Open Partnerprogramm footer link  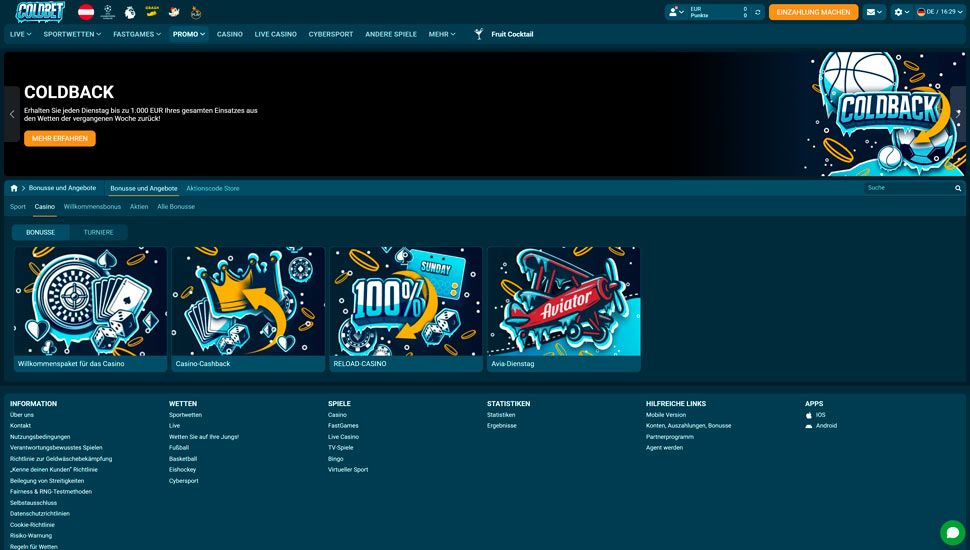[x=670, y=437]
